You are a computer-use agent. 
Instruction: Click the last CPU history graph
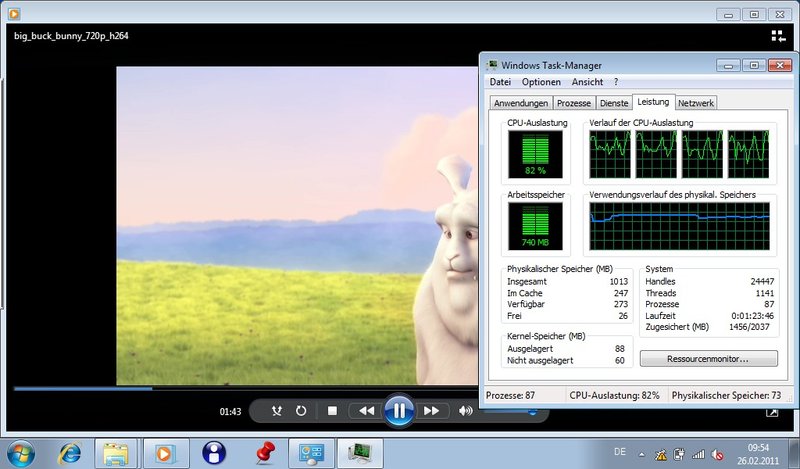(748, 154)
